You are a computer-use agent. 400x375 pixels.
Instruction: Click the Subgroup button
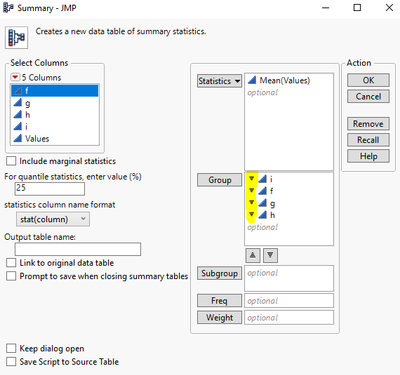point(219,273)
